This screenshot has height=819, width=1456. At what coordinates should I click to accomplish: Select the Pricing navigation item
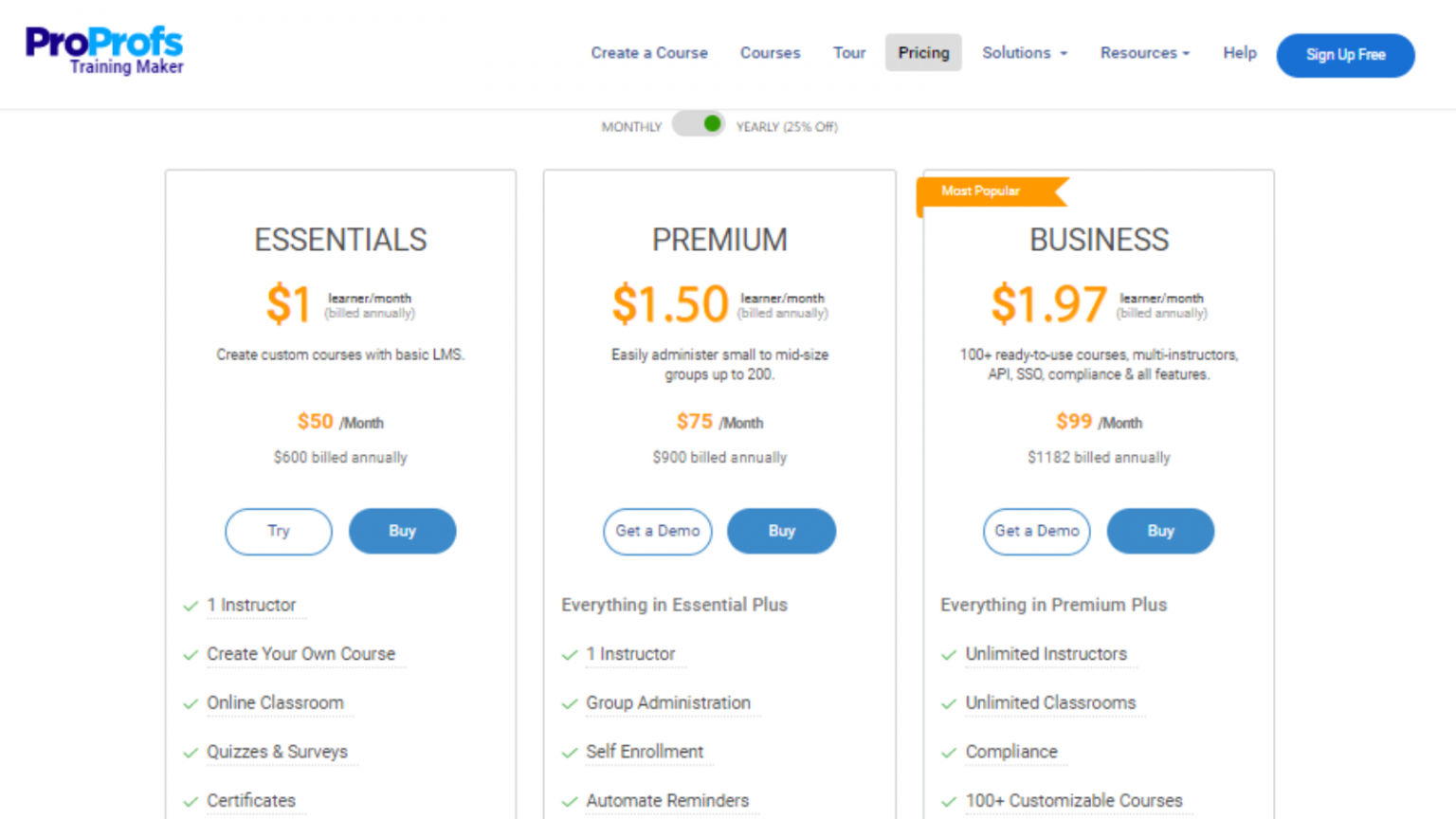click(x=922, y=53)
